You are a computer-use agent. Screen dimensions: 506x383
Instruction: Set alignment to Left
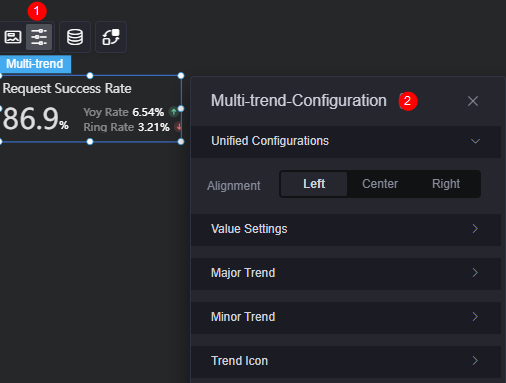tap(314, 184)
